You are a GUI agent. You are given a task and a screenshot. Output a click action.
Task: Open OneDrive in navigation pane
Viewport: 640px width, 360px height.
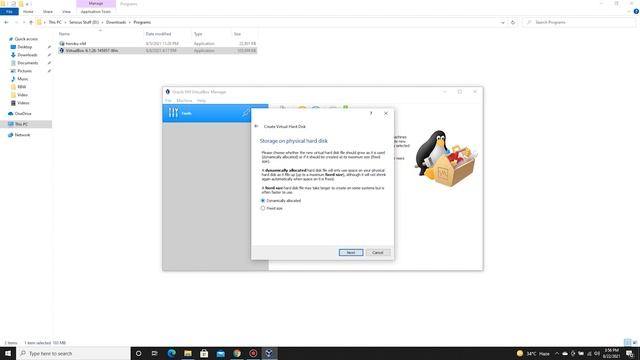[23, 113]
